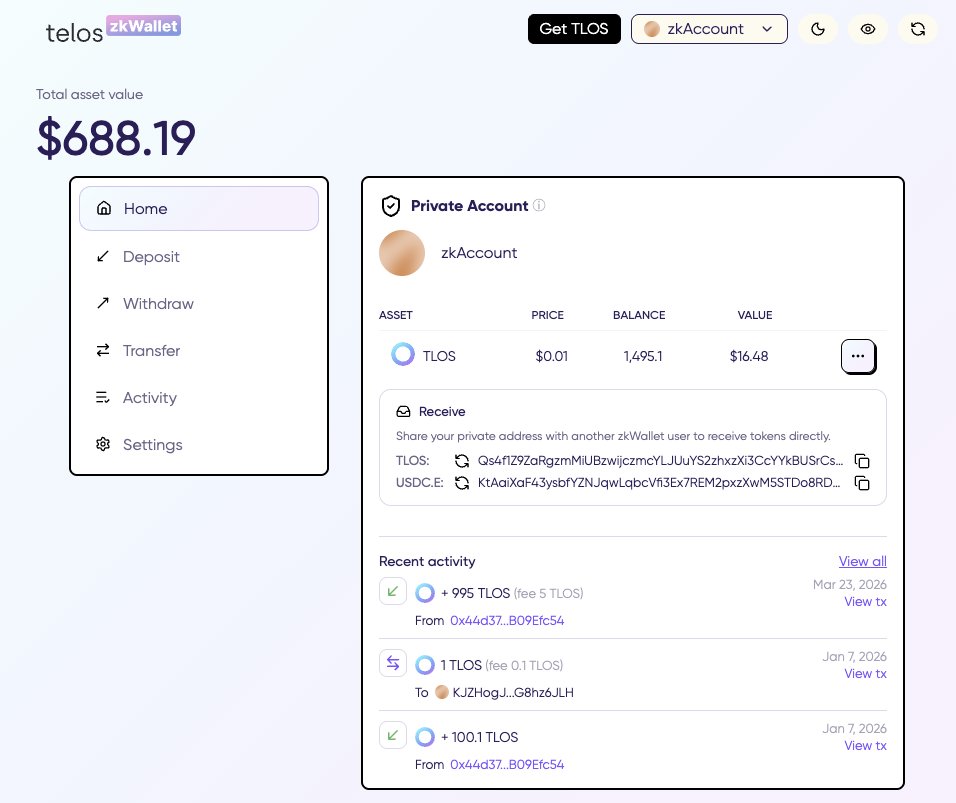Click the token icon next to 1 TLOS
956x803 pixels.
pos(425,665)
